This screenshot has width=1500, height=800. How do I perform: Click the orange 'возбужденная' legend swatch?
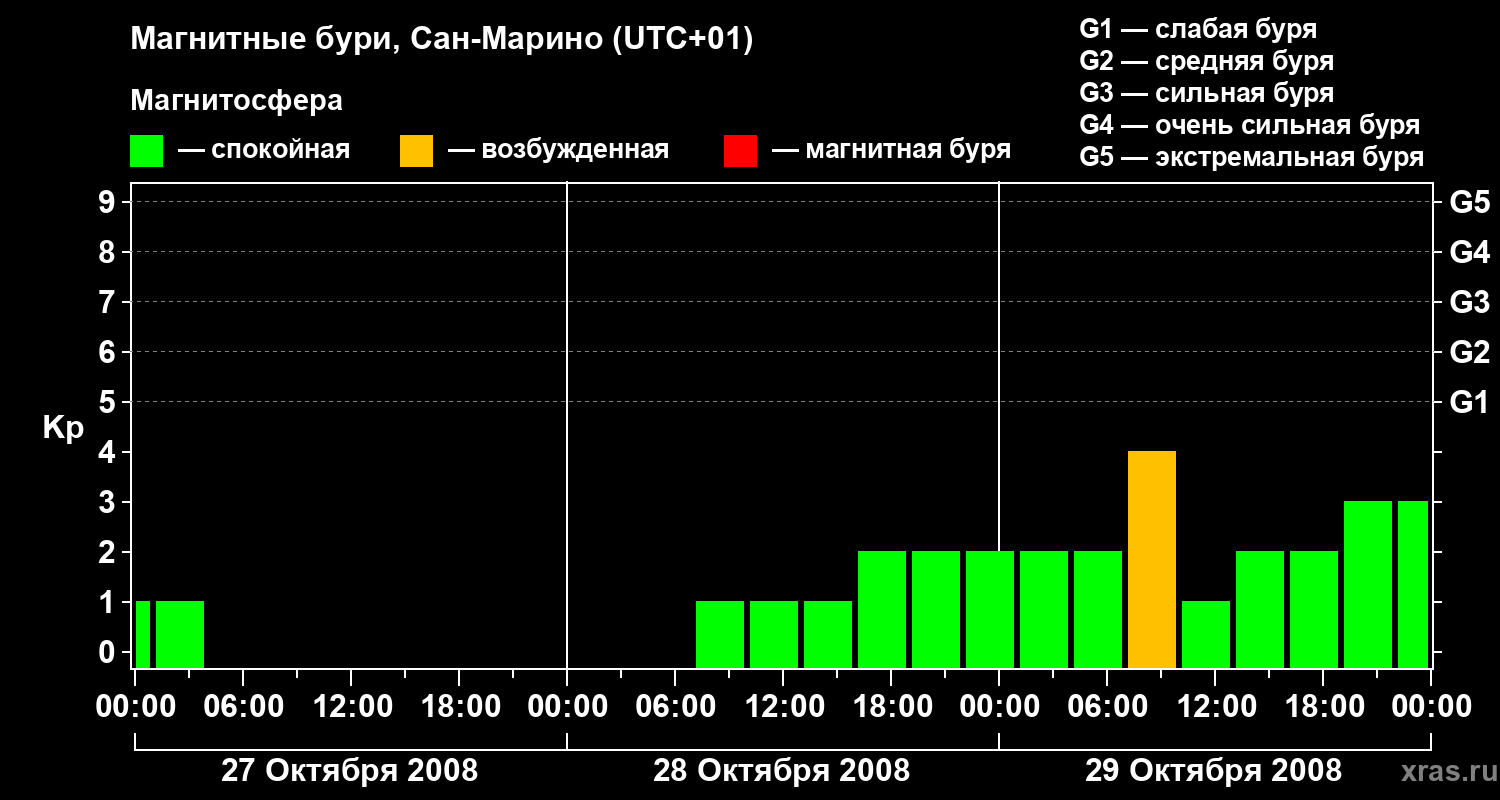point(416,151)
